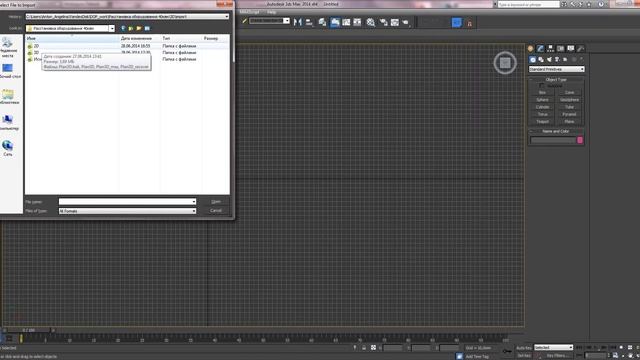This screenshot has width=640, height=360.
Task: Switch to the Utilities hammer panel icon
Action: click(580, 48)
